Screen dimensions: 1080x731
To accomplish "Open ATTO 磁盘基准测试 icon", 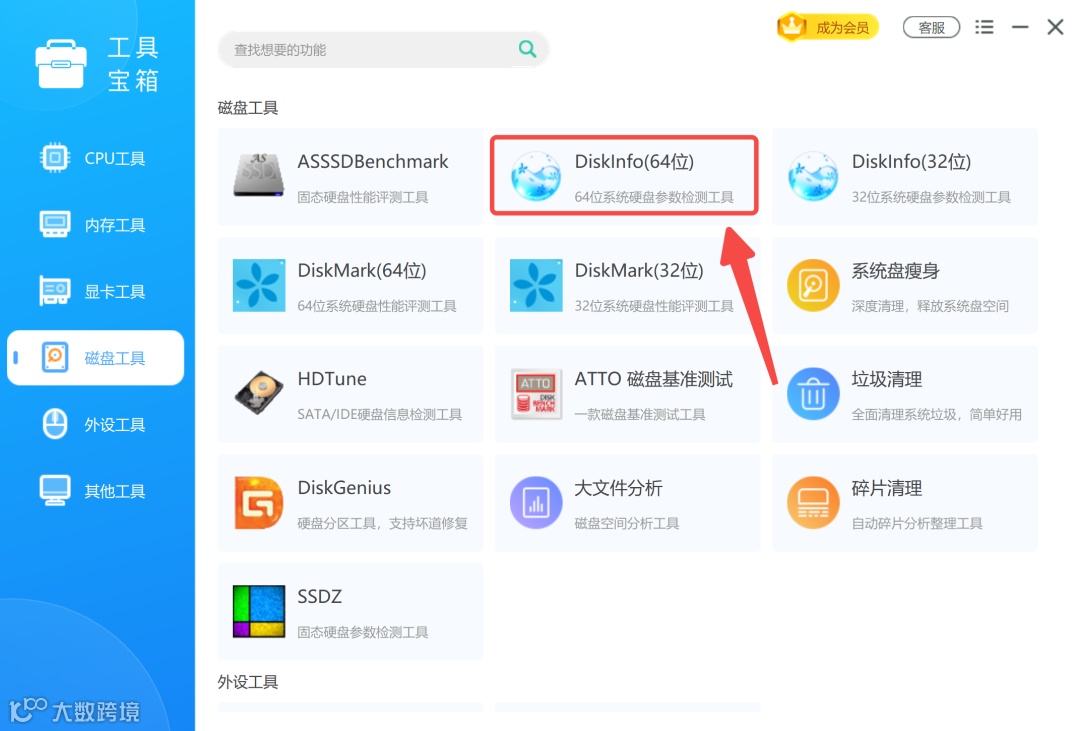I will tap(536, 394).
